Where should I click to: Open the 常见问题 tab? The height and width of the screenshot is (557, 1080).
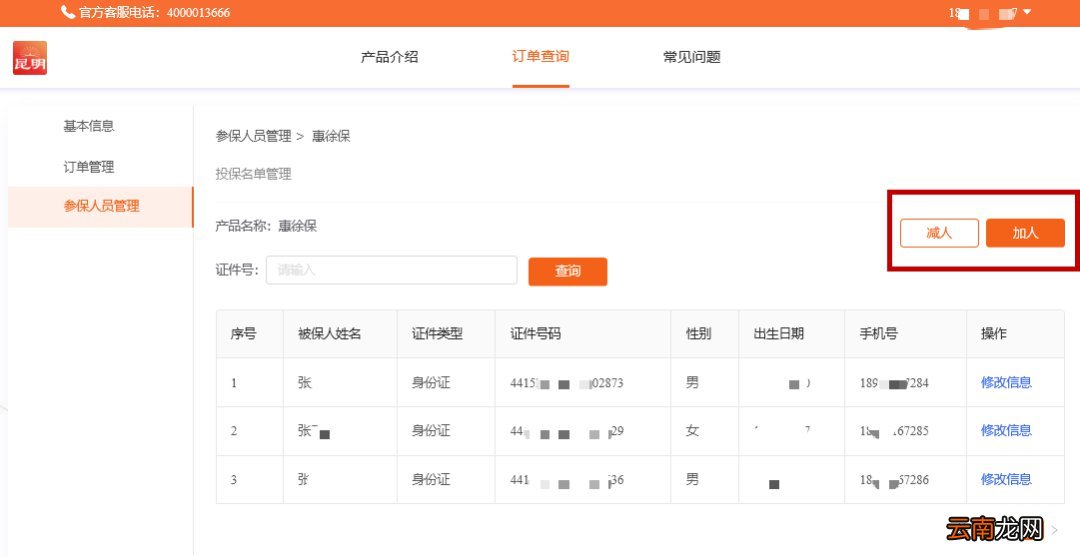click(692, 57)
